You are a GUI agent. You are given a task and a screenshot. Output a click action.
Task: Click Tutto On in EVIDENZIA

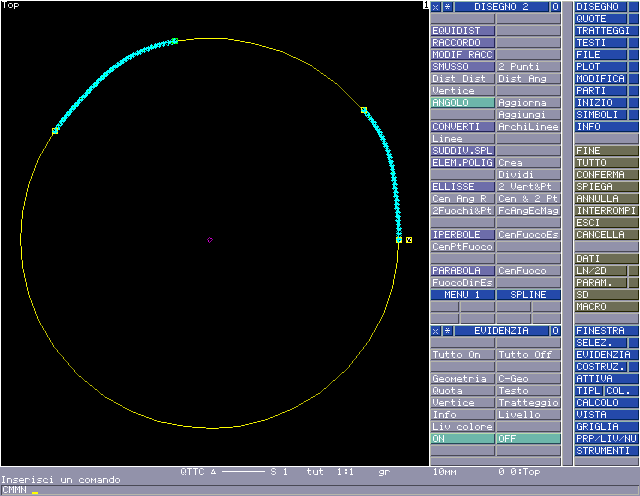tap(463, 355)
